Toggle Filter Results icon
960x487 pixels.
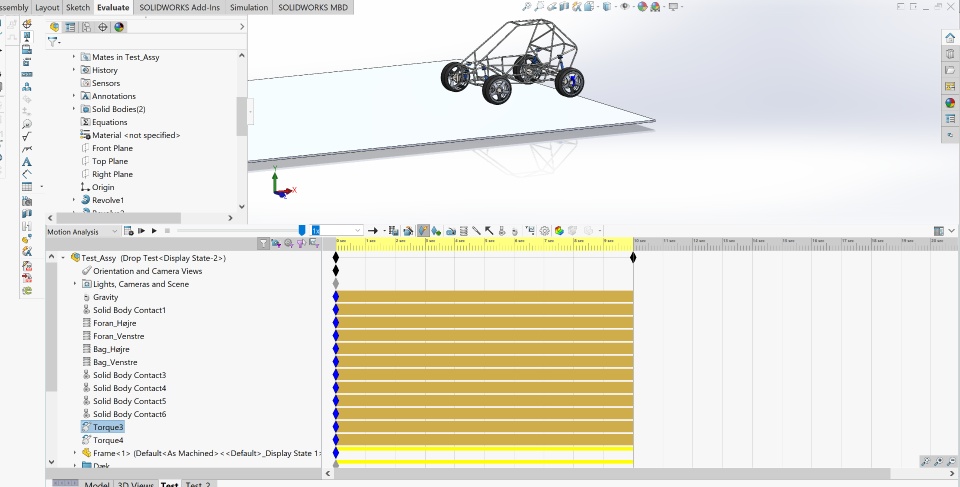click(314, 243)
